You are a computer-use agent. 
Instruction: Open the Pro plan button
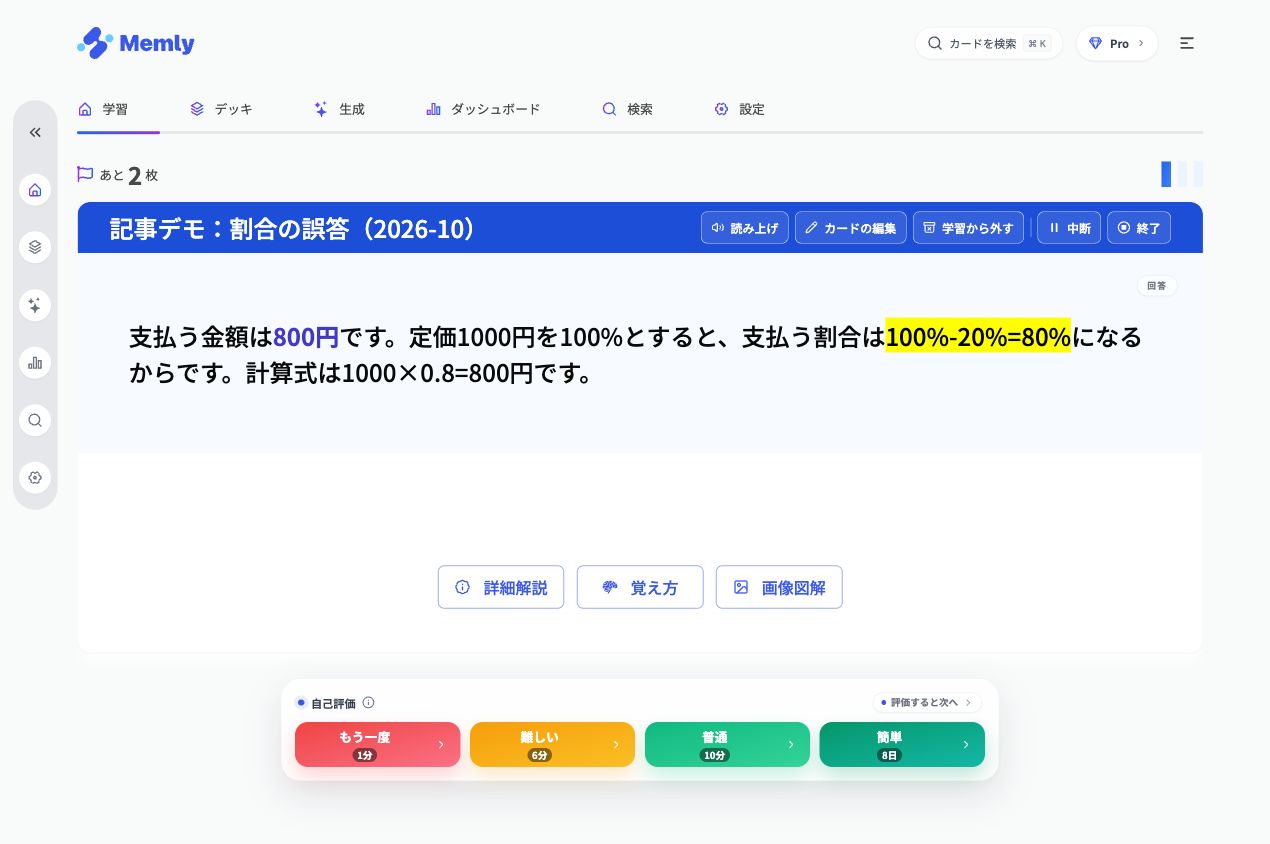[1117, 43]
